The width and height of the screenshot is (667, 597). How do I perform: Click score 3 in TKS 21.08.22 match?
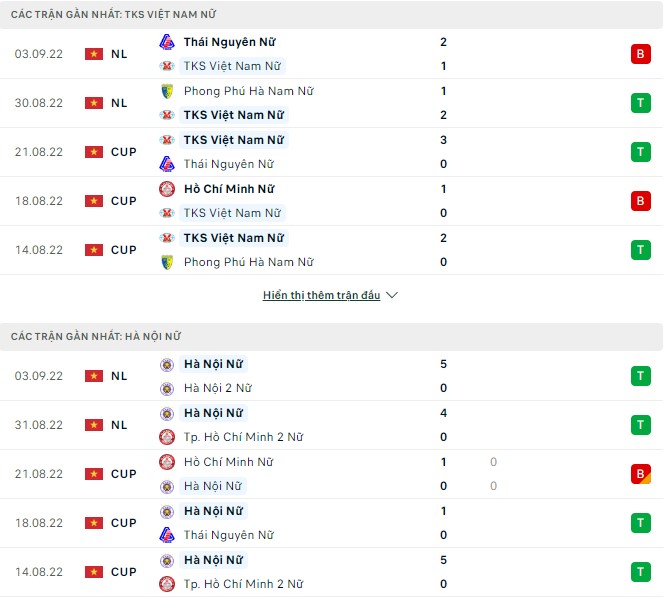pyautogui.click(x=443, y=140)
